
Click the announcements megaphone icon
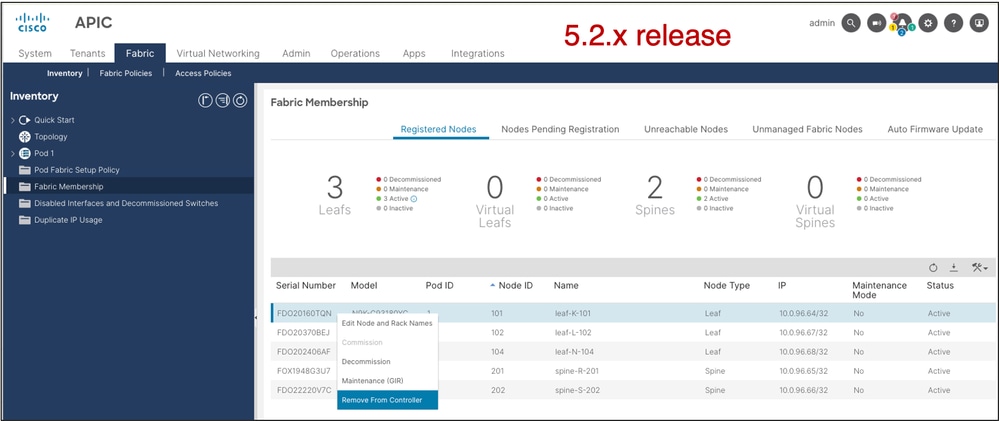click(x=877, y=24)
